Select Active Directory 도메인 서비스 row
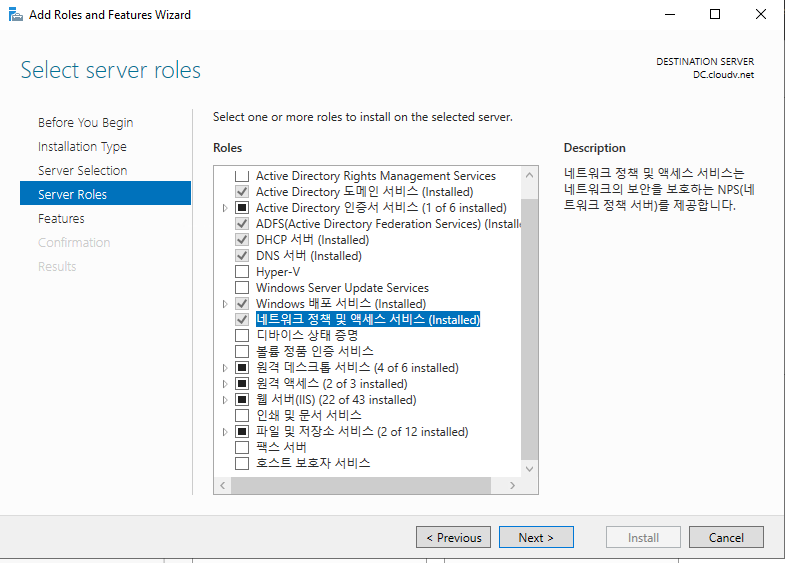785x563 pixels. tap(364, 192)
